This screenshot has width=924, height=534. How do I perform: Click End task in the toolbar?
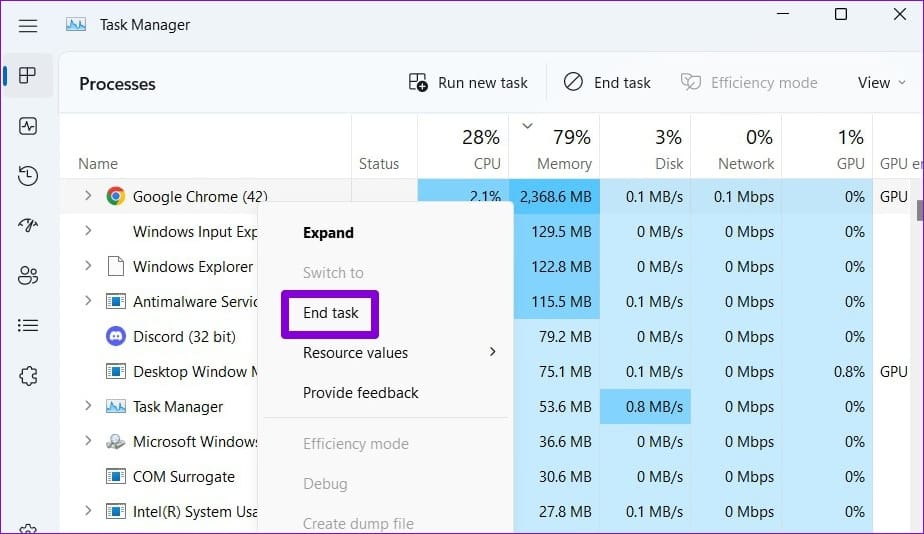(x=607, y=83)
